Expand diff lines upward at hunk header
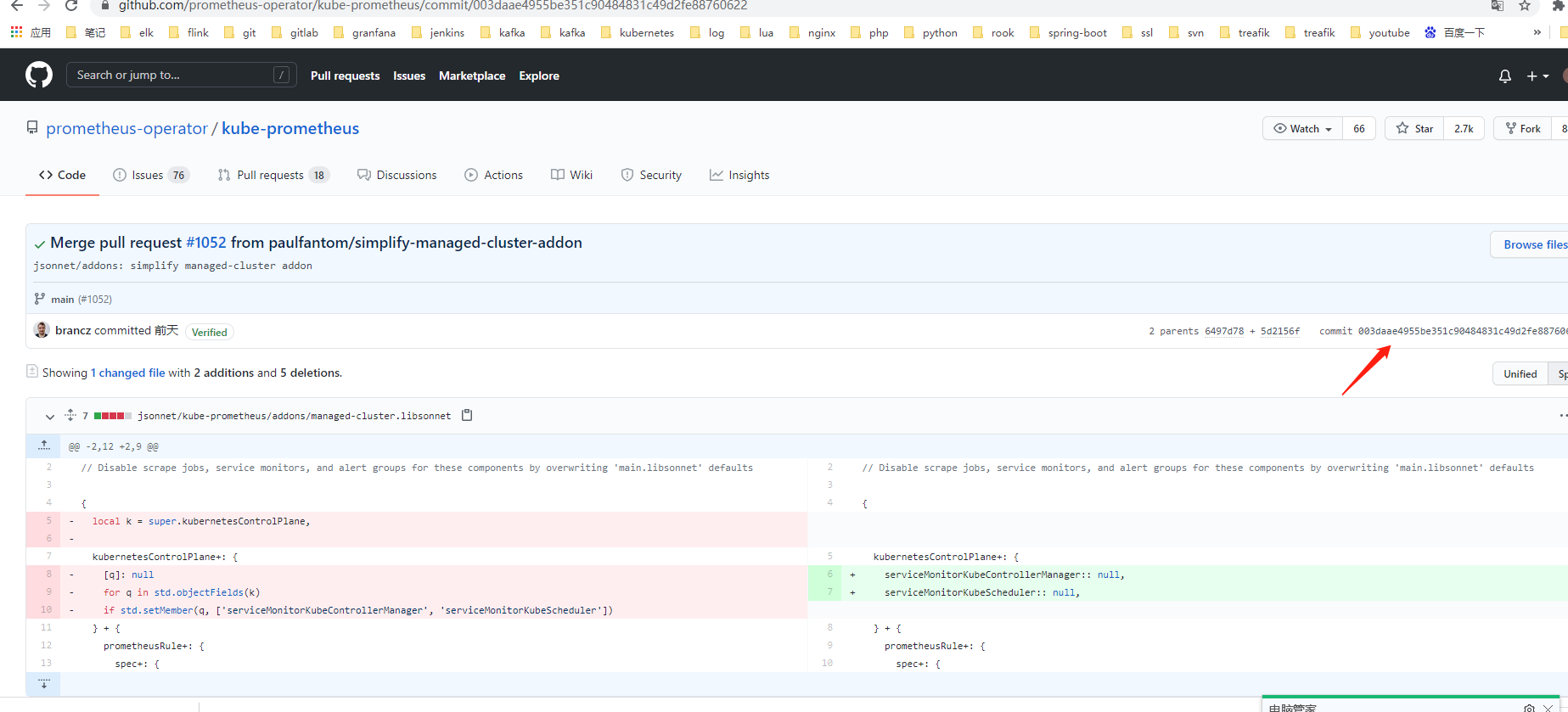Screen dimensions: 1568x712 point(44,446)
